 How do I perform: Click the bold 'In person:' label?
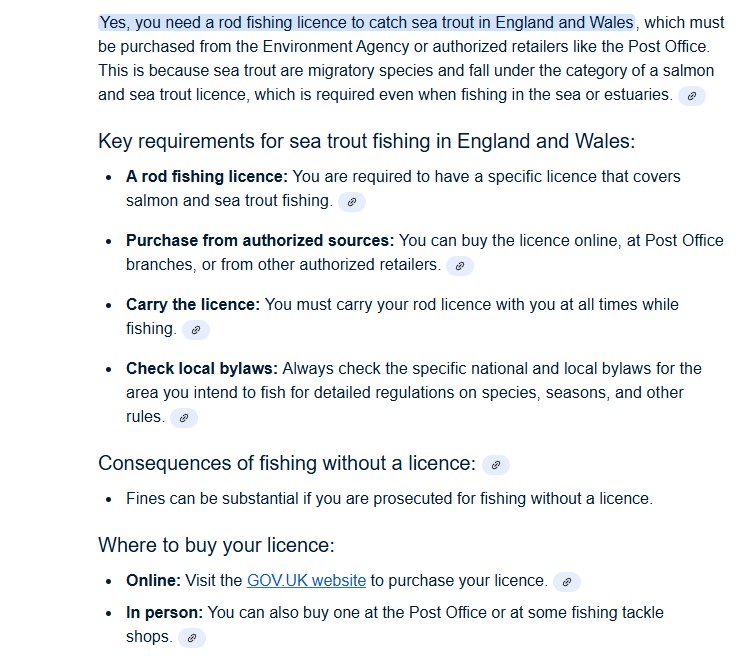pos(164,612)
